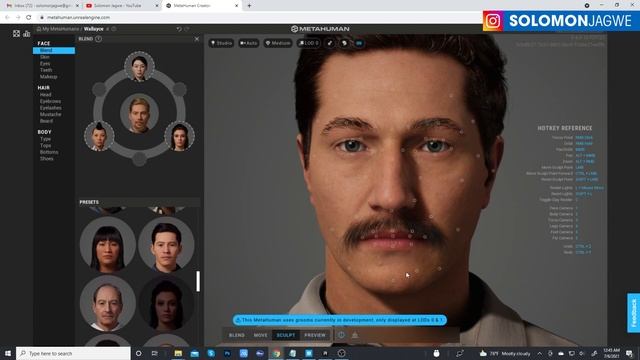640x360 pixels.
Task: Open the Bottoms body category
Action: (49, 152)
